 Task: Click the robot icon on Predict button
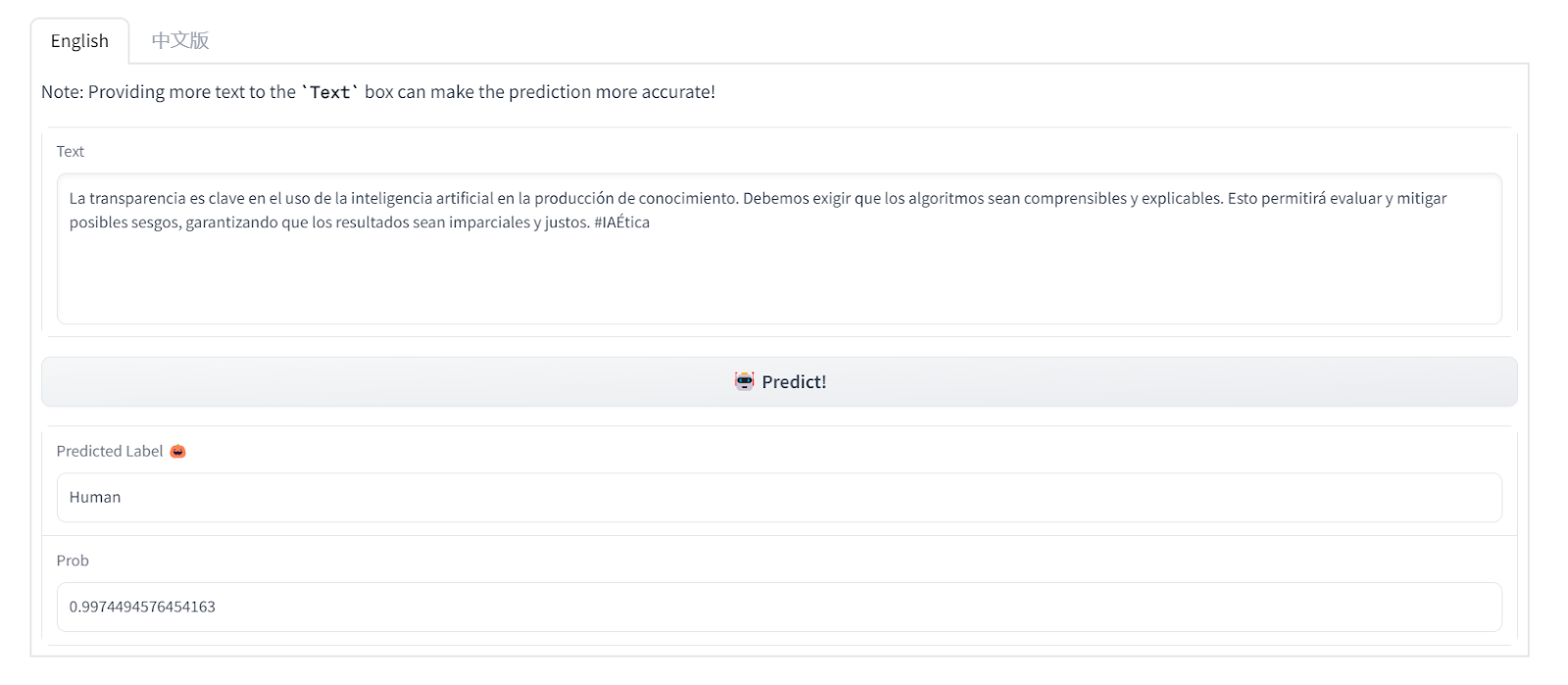pyautogui.click(x=744, y=381)
